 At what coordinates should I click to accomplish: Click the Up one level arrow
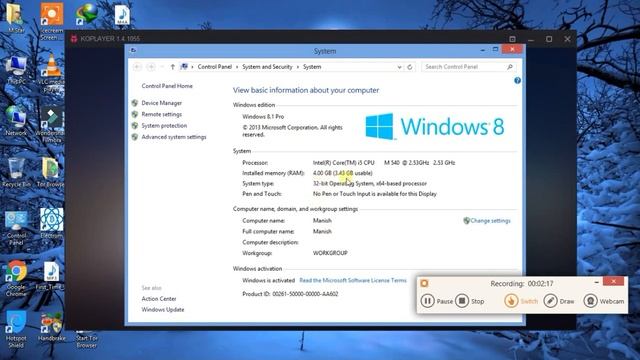(x=173, y=67)
